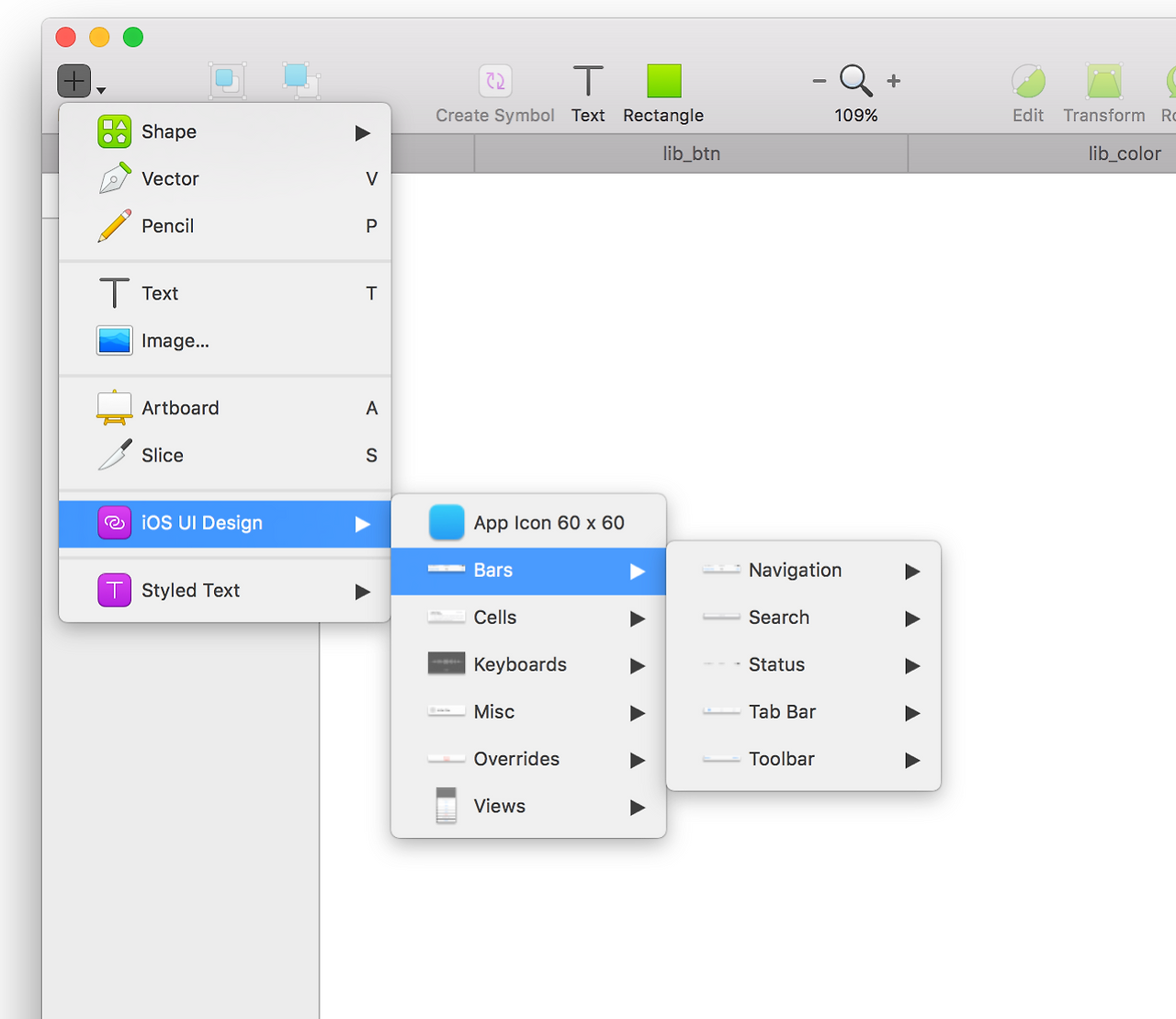Open the Toolbar bars entry
Image resolution: width=1176 pixels, height=1019 pixels.
pos(803,759)
